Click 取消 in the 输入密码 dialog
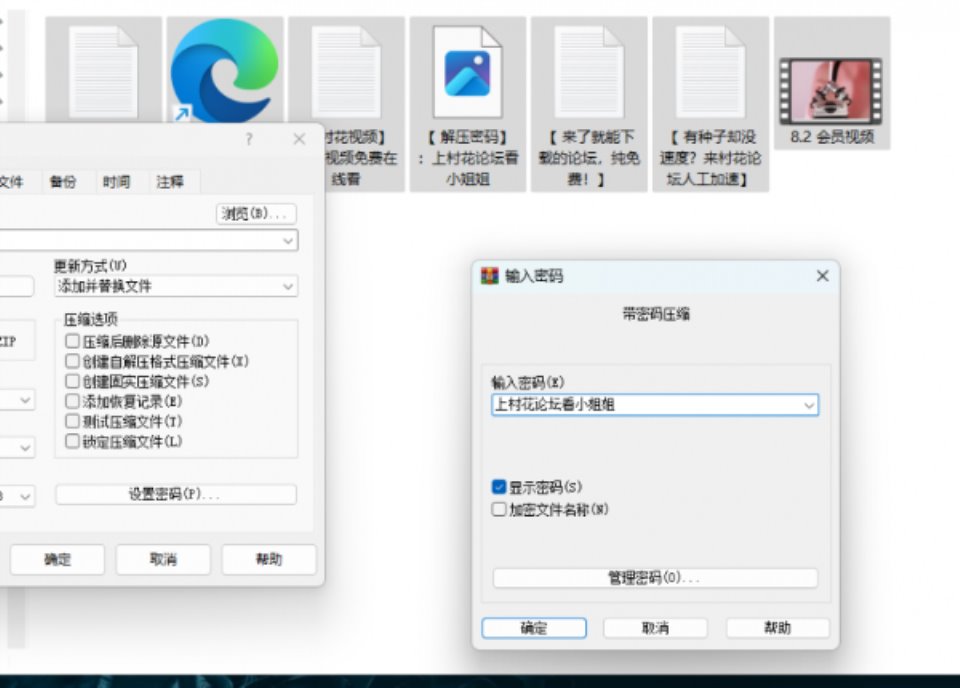960x688 pixels. [x=655, y=628]
